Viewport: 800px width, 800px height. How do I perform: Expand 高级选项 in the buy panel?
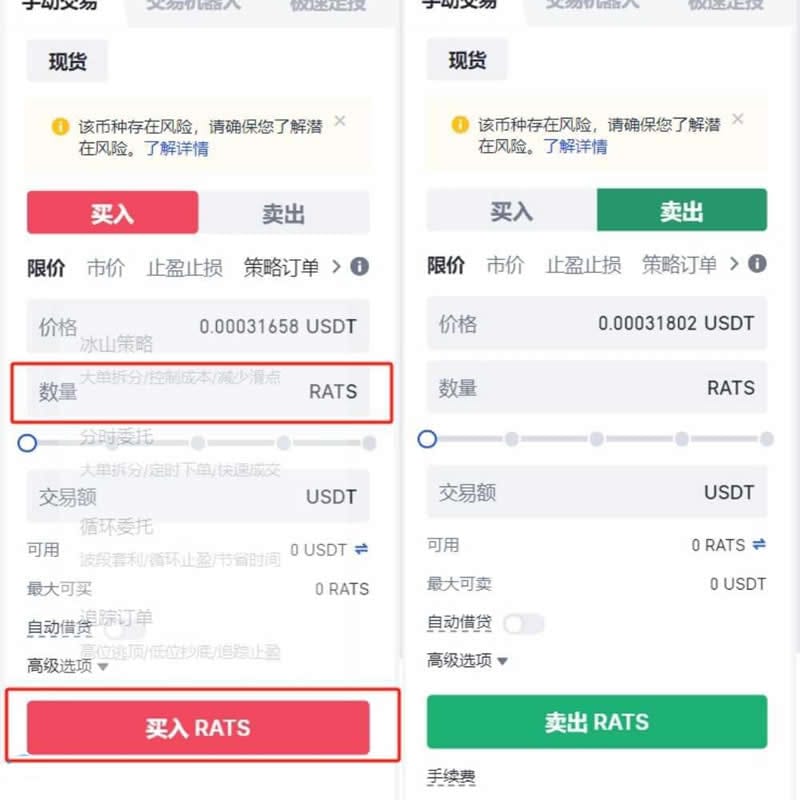(67, 666)
